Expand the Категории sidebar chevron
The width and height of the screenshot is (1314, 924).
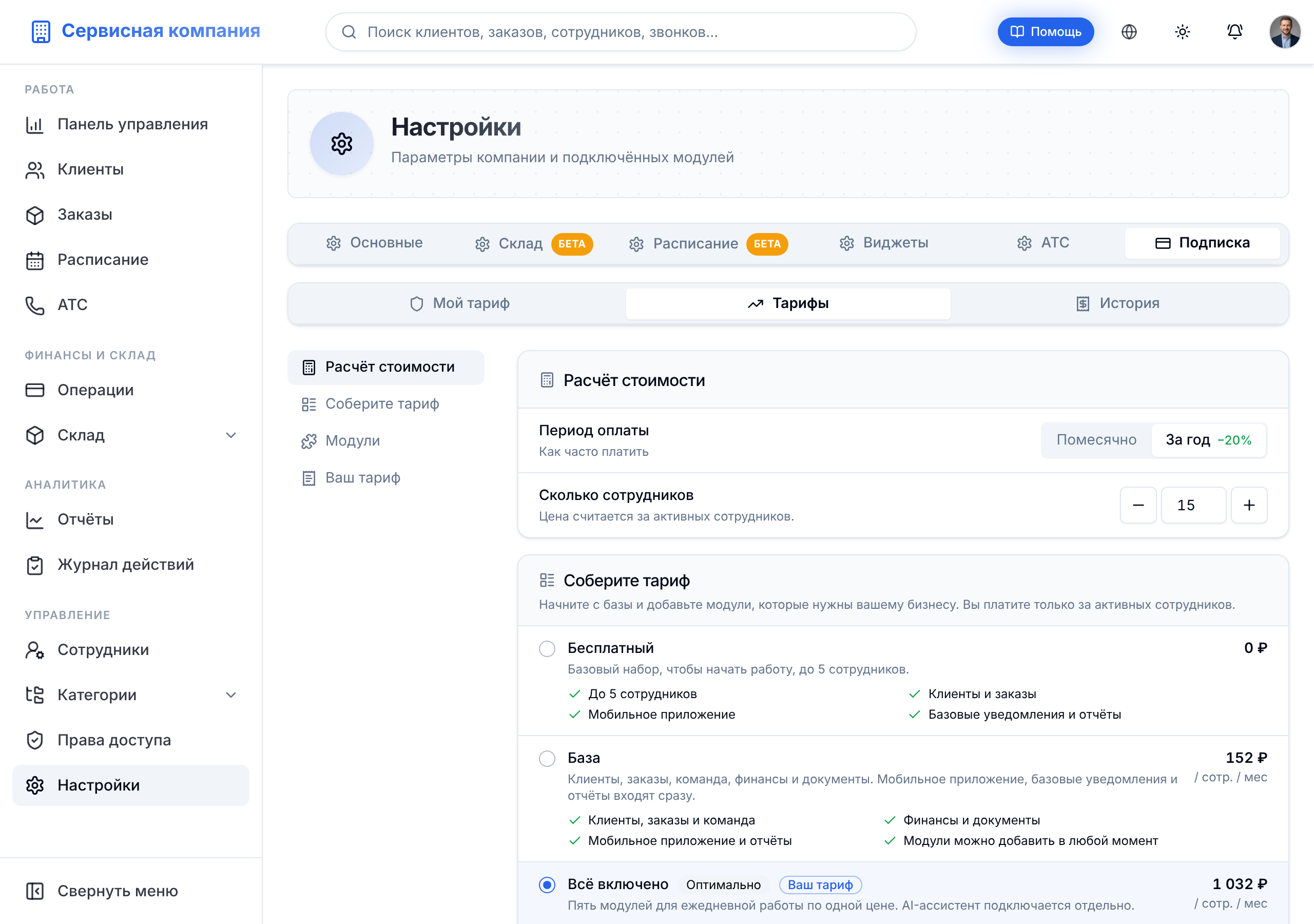coord(230,695)
